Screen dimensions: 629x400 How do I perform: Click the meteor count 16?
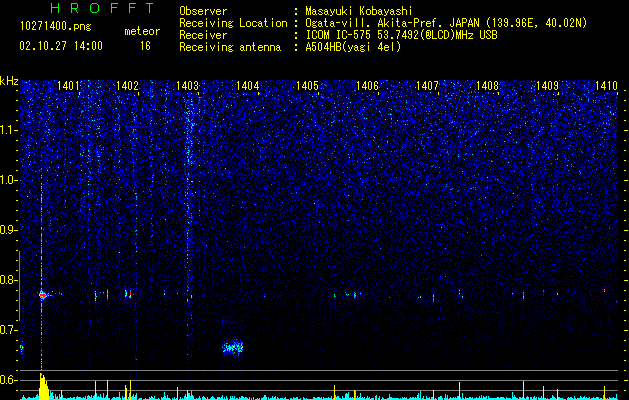tap(145, 46)
